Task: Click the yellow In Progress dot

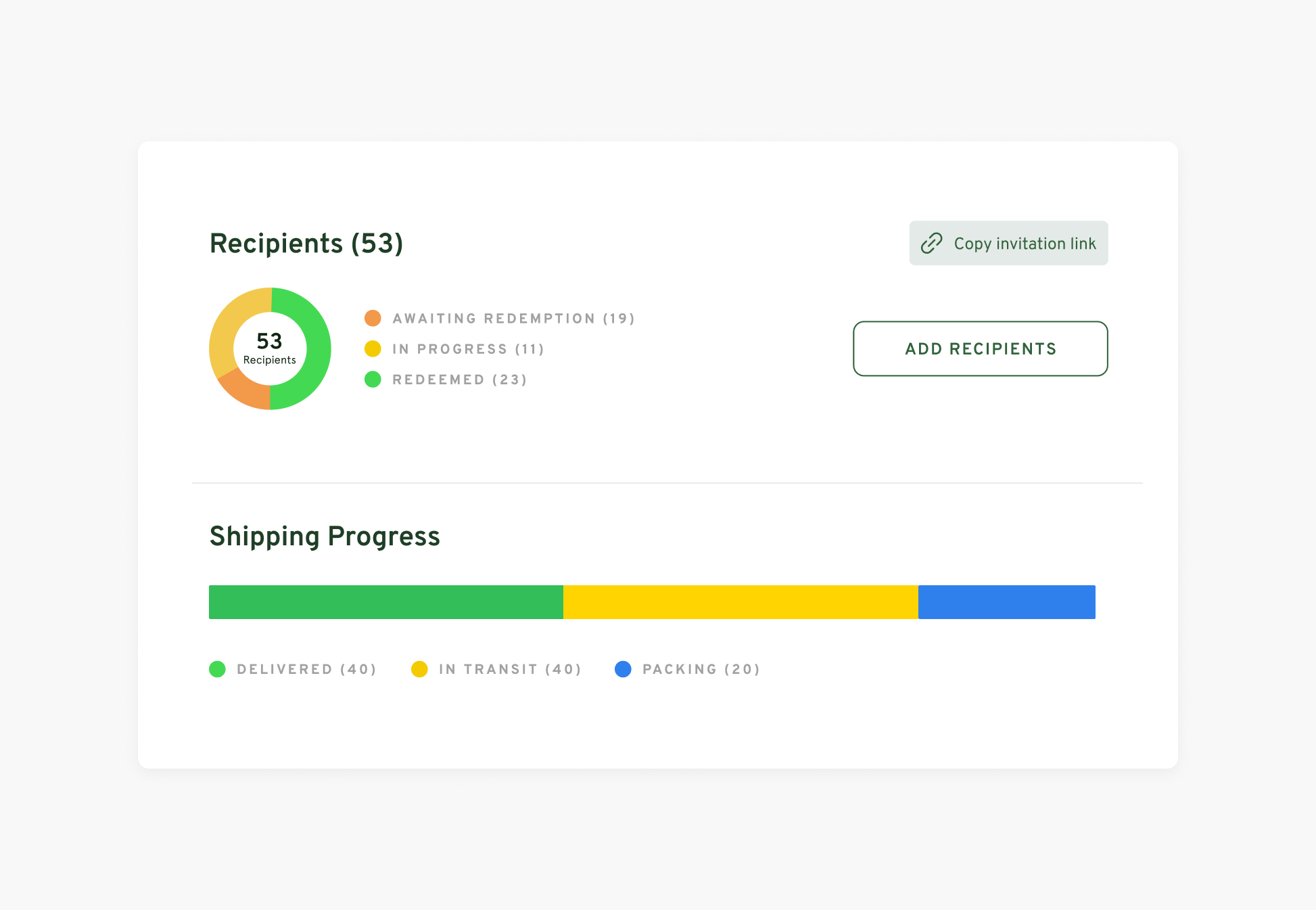Action: 373,349
